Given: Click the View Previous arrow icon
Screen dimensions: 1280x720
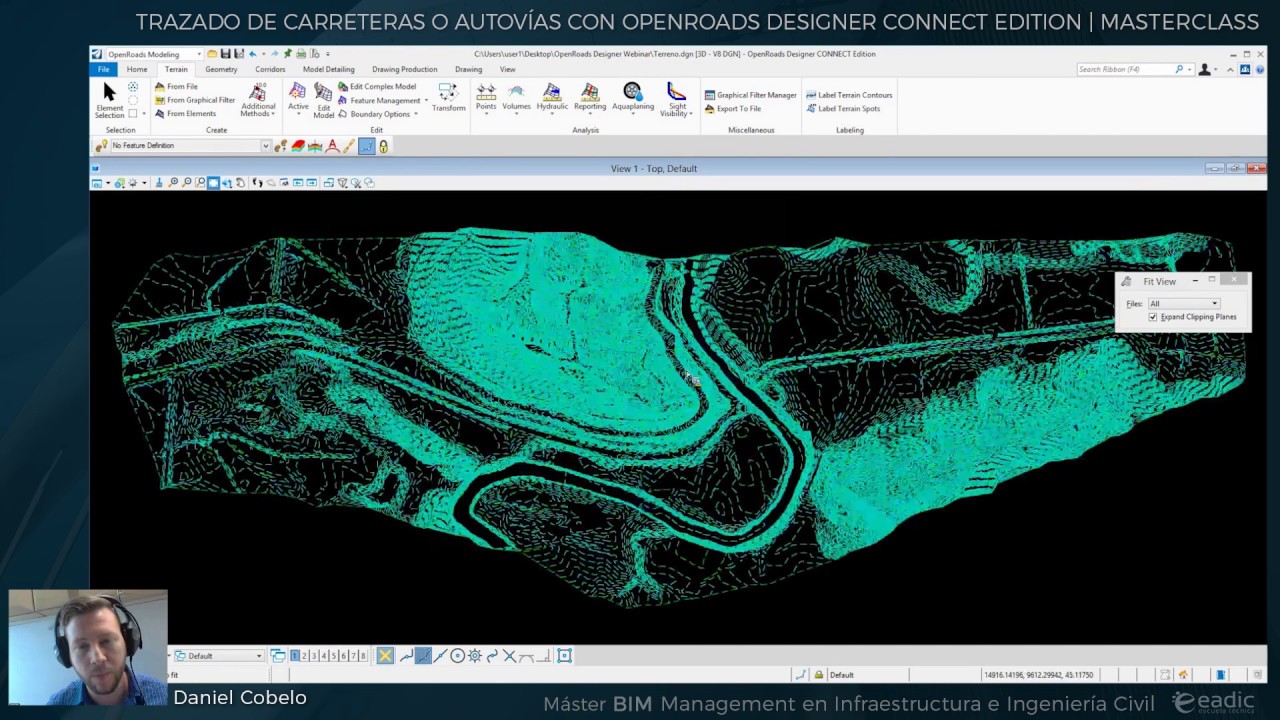Looking at the screenshot, I should [x=298, y=183].
